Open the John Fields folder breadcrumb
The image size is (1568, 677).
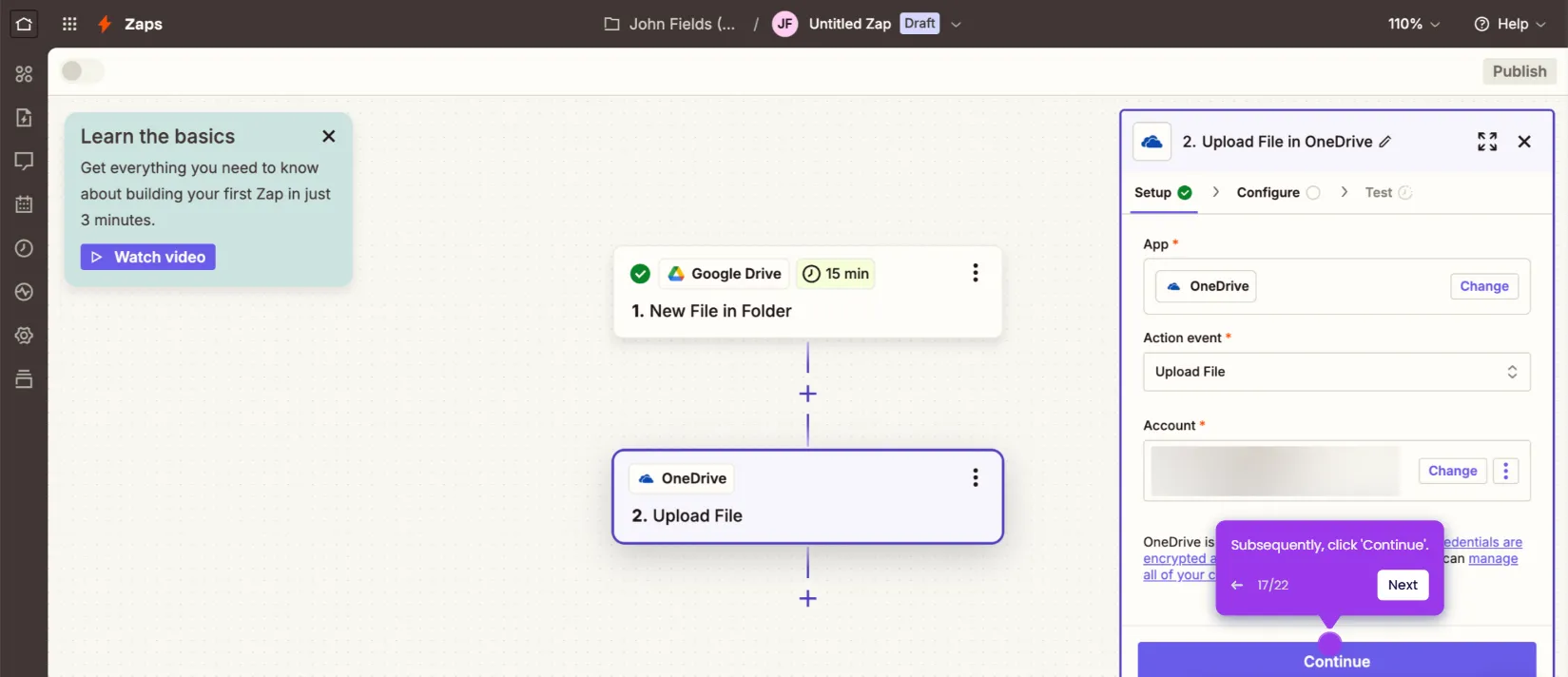tap(669, 24)
